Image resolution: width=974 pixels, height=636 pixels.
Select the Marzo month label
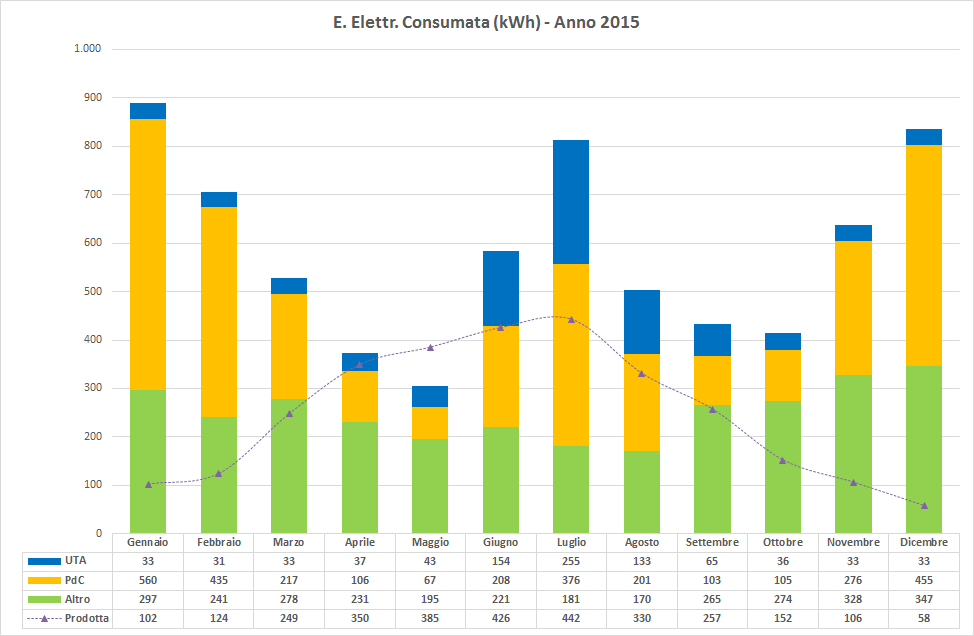click(289, 542)
